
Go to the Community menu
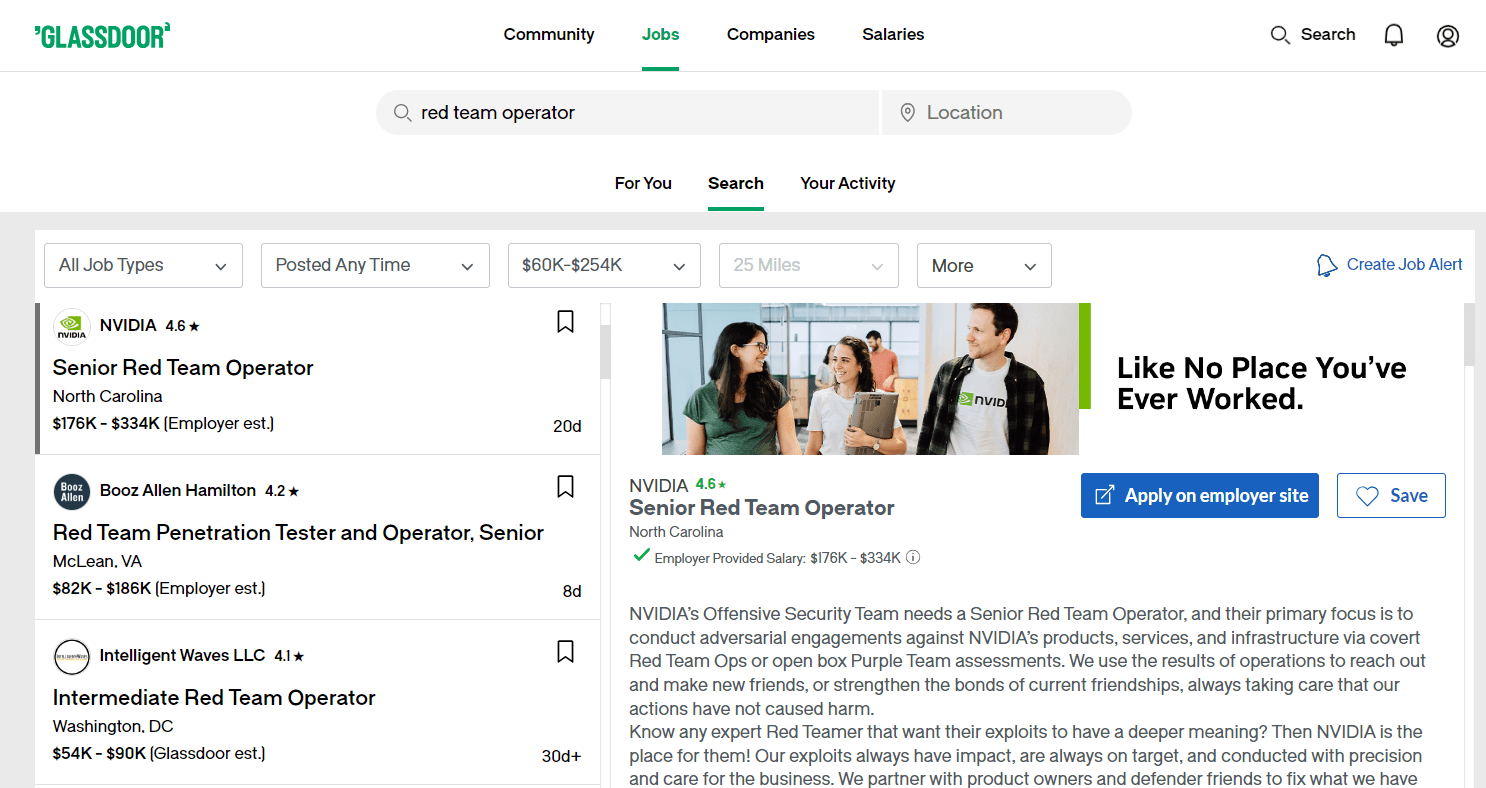[x=549, y=35]
